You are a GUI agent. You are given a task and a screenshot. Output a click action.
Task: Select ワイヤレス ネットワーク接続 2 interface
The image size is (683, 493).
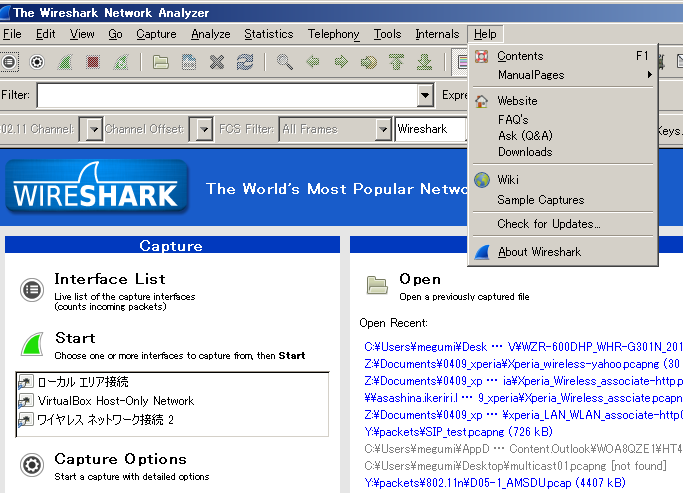click(x=105, y=420)
